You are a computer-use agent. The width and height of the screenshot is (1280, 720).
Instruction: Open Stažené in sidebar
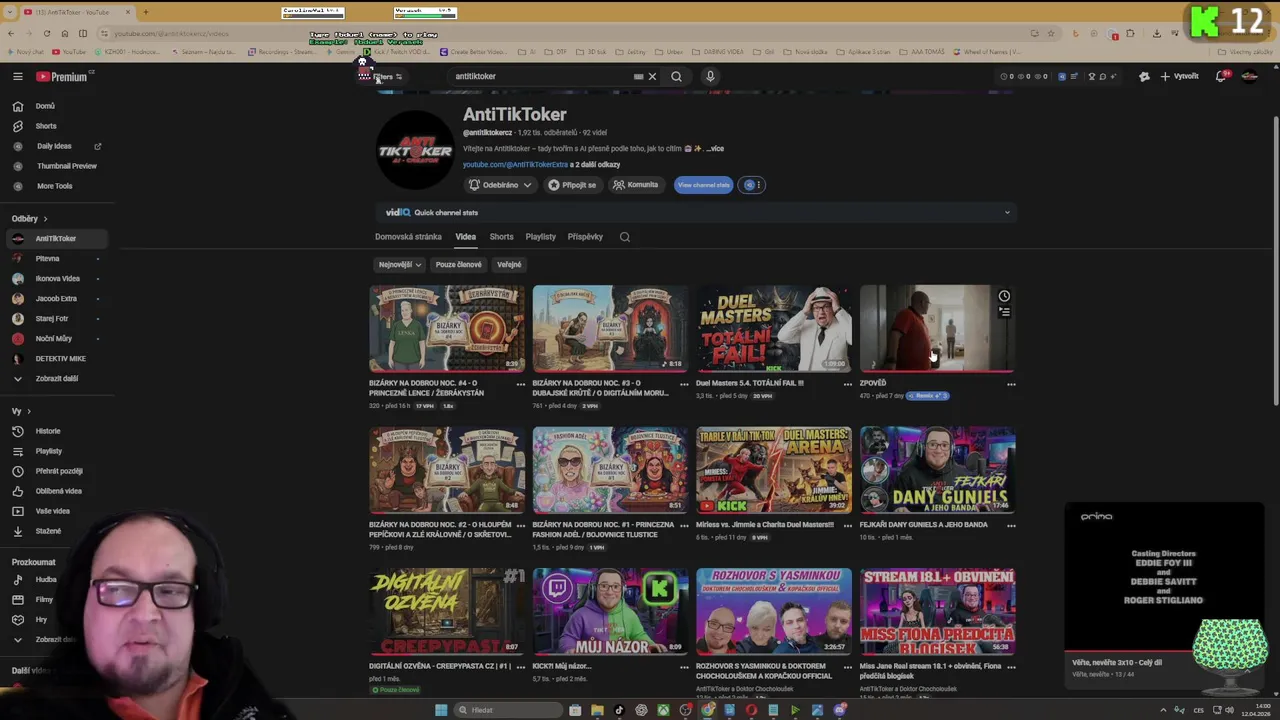click(48, 531)
